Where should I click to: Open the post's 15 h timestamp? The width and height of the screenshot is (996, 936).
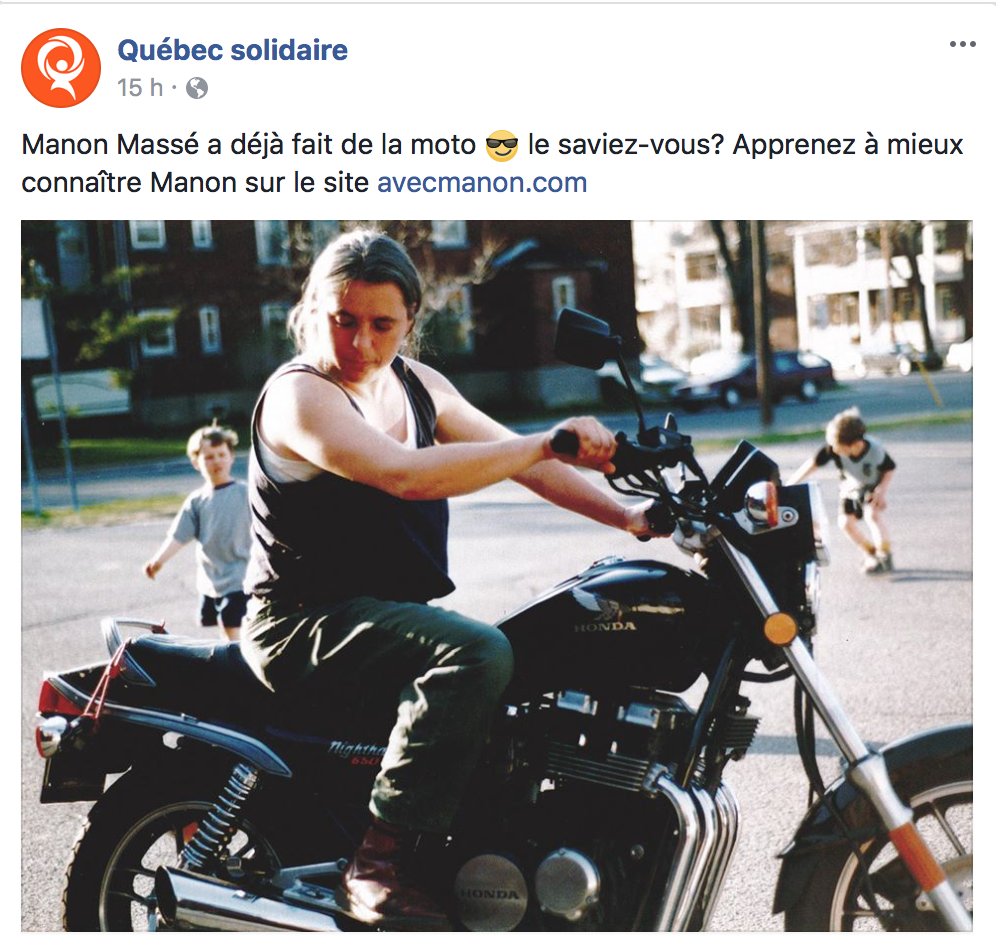[x=140, y=88]
